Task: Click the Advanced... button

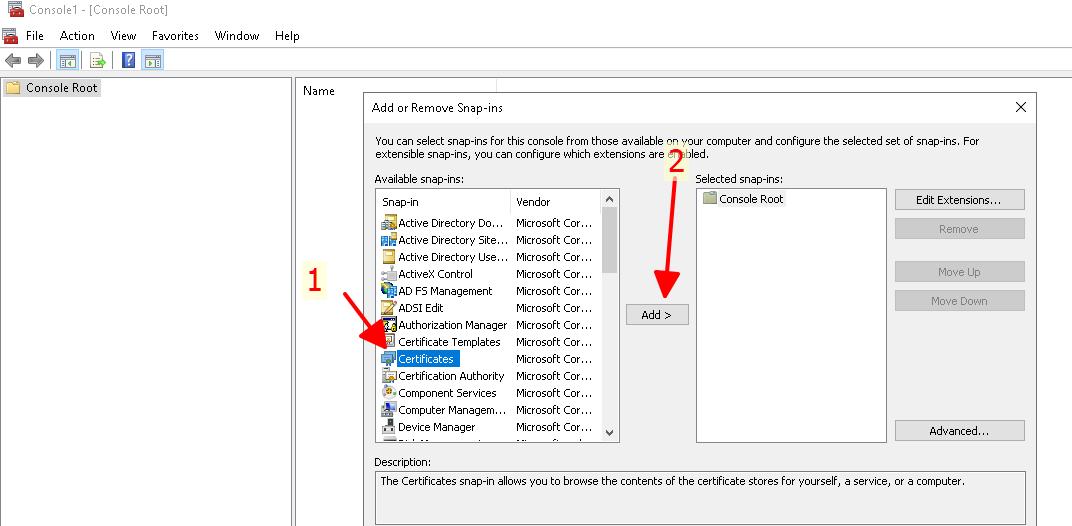Action: pyautogui.click(x=959, y=431)
